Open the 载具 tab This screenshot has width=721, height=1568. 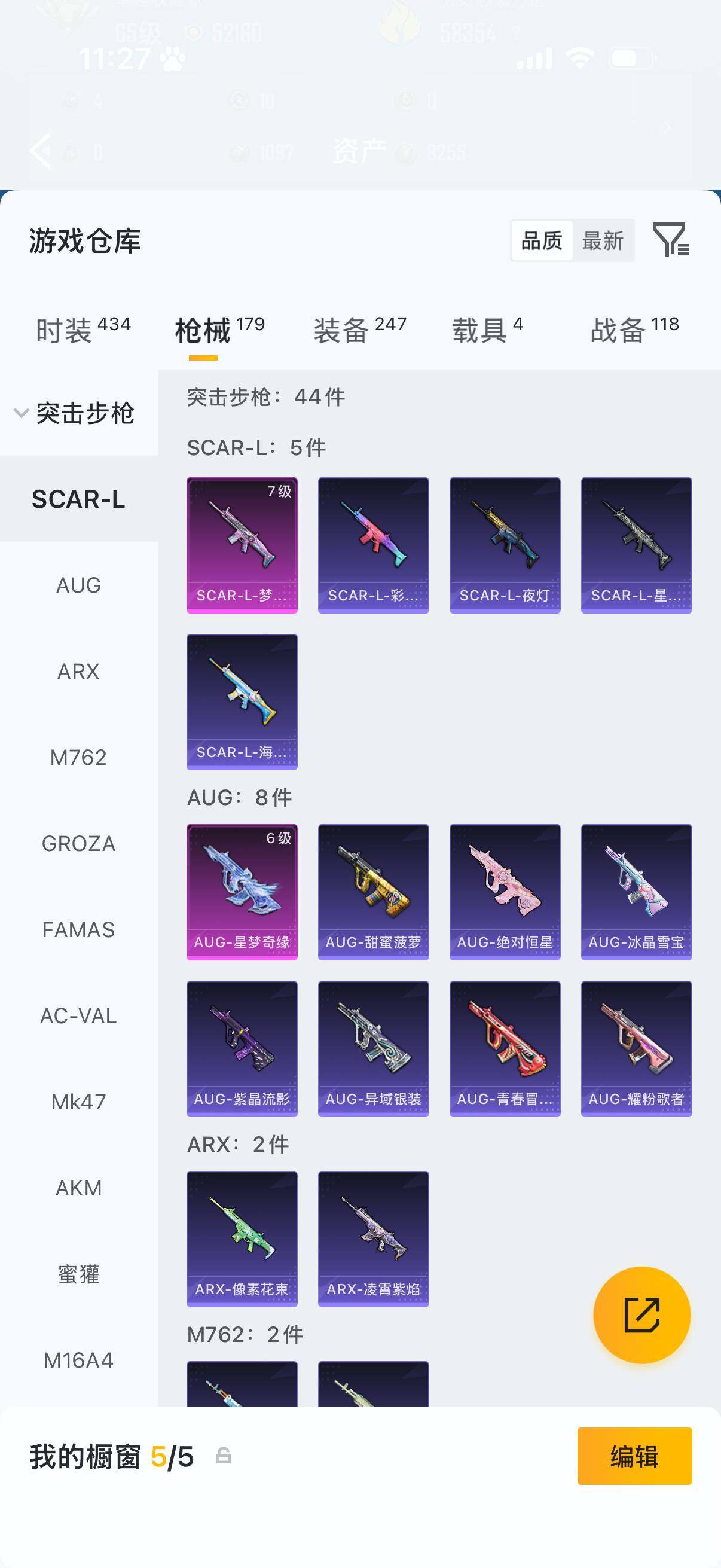487,330
